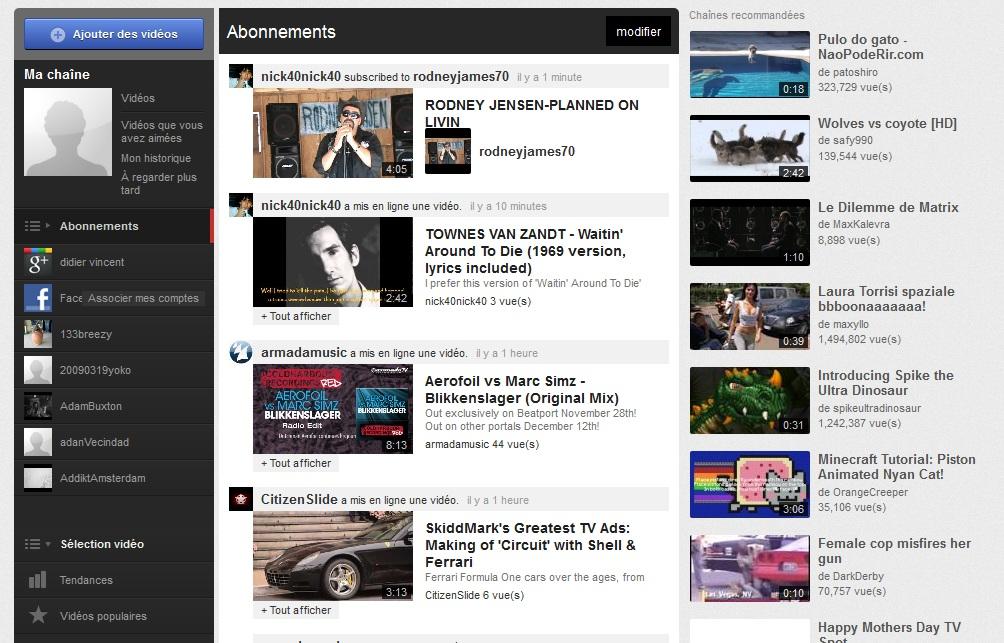Click armadamusic channel avatar in feed
Image resolution: width=1004 pixels, height=643 pixels.
[x=240, y=352]
